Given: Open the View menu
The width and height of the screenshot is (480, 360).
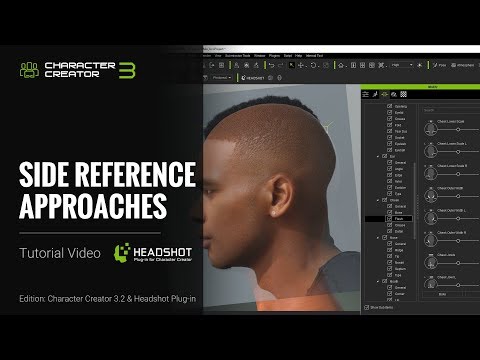Looking at the screenshot, I should 218,56.
